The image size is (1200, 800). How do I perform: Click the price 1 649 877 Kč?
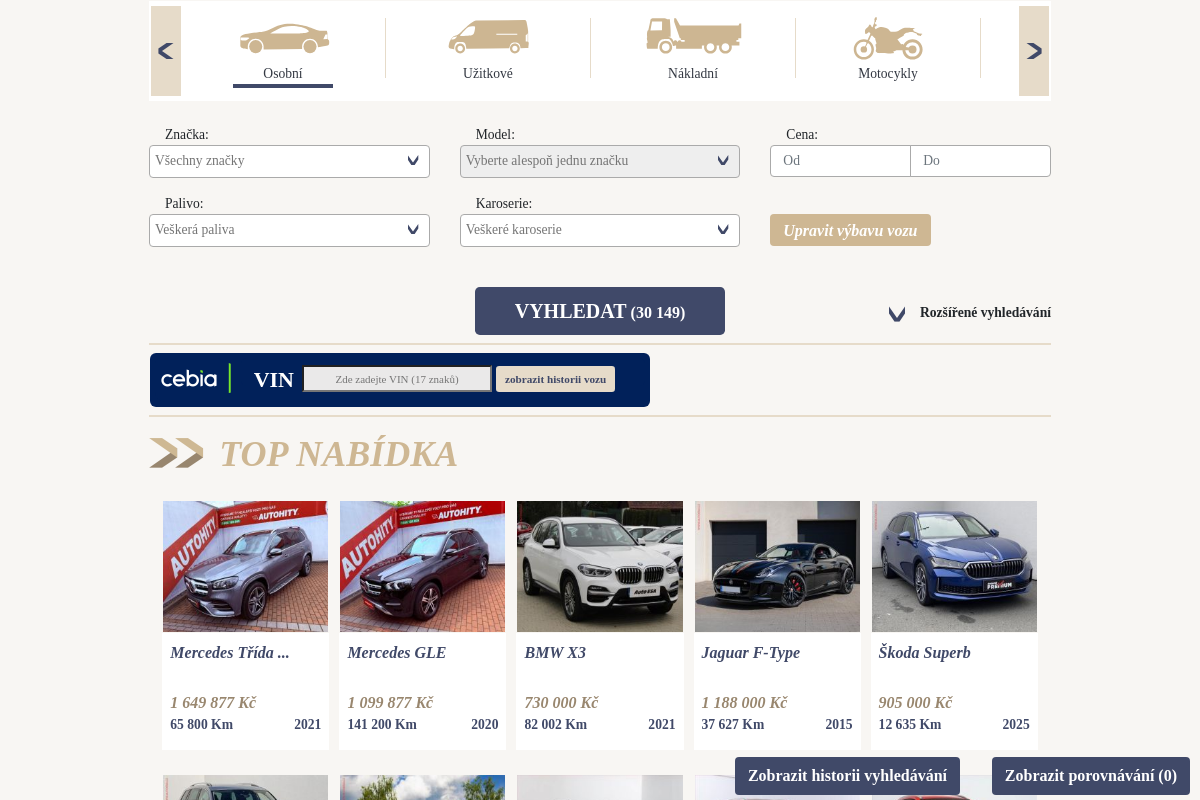(x=213, y=703)
